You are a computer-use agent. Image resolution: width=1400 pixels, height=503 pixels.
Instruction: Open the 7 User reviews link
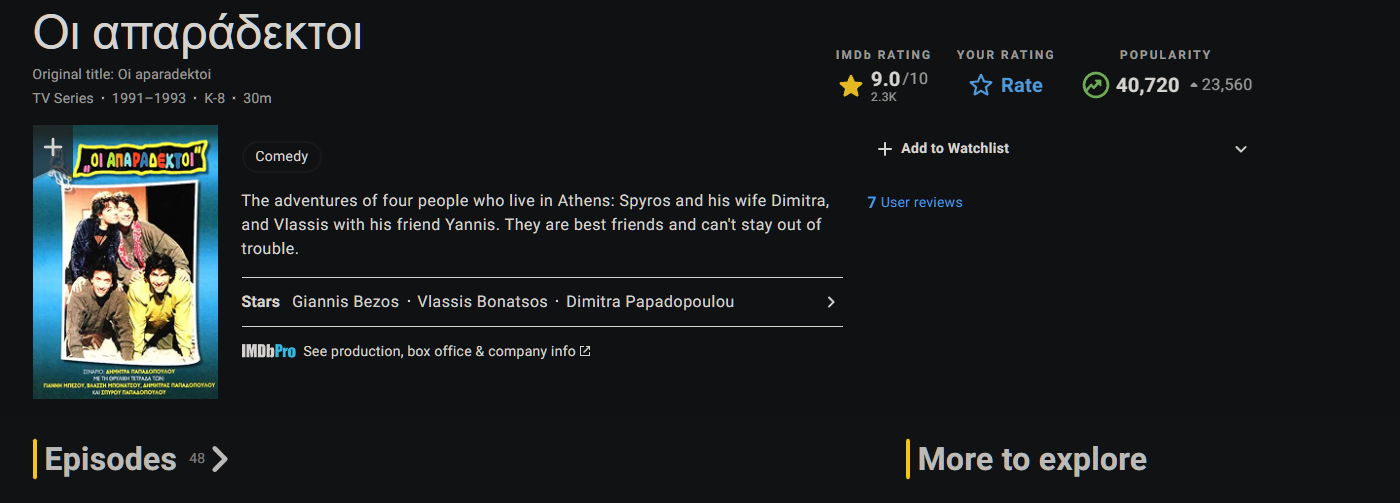(x=915, y=202)
